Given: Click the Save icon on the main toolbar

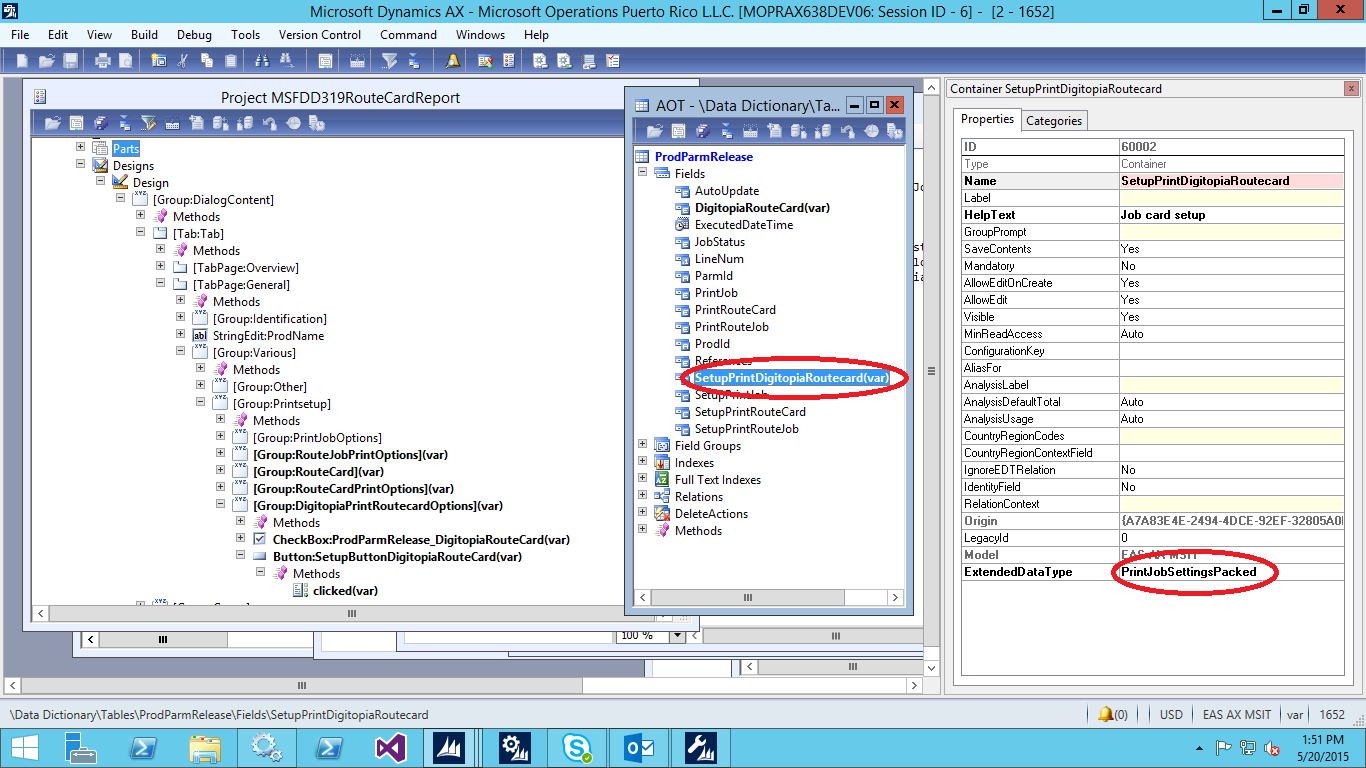Looking at the screenshot, I should [70, 60].
